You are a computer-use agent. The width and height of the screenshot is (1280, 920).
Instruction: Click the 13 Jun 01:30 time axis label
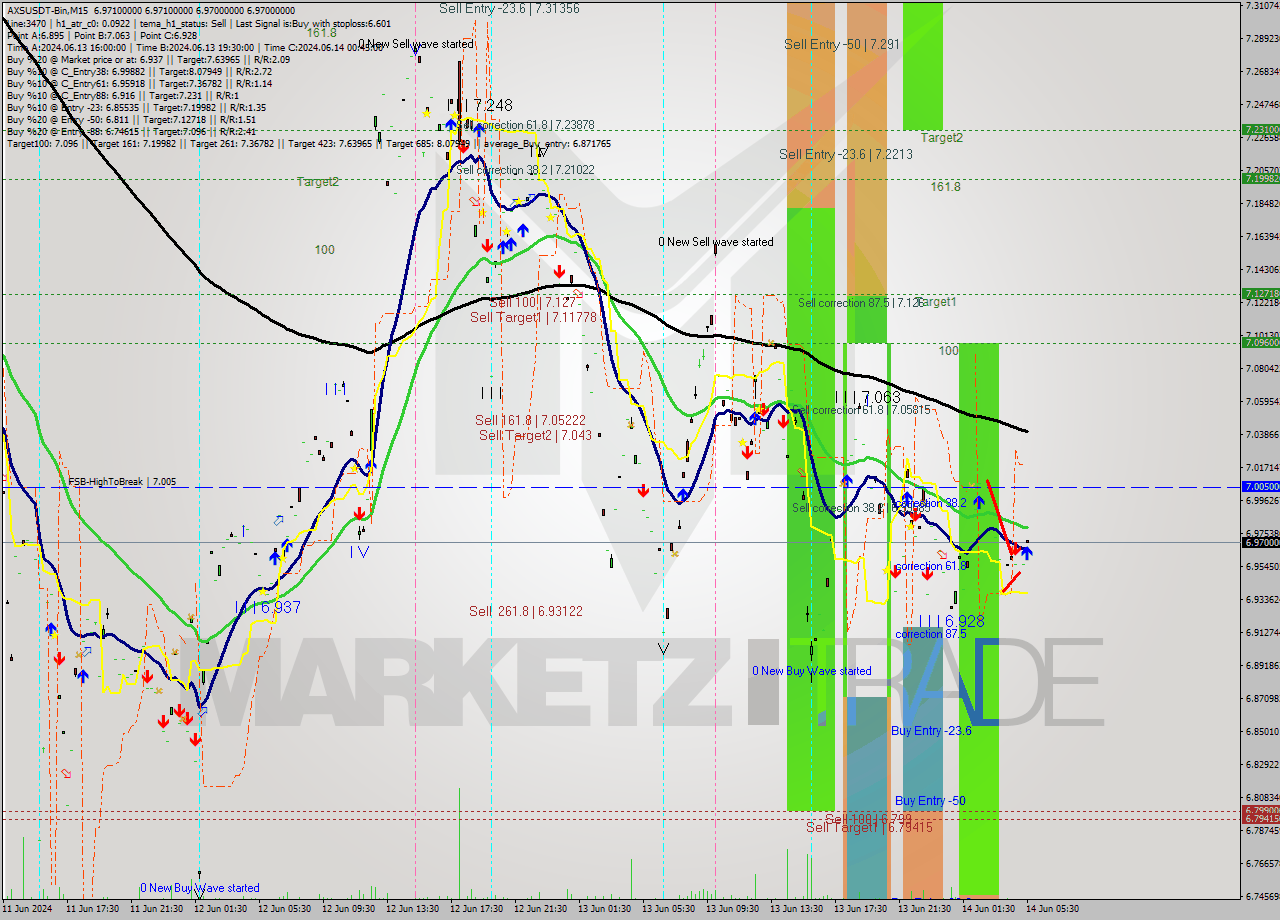tap(606, 909)
